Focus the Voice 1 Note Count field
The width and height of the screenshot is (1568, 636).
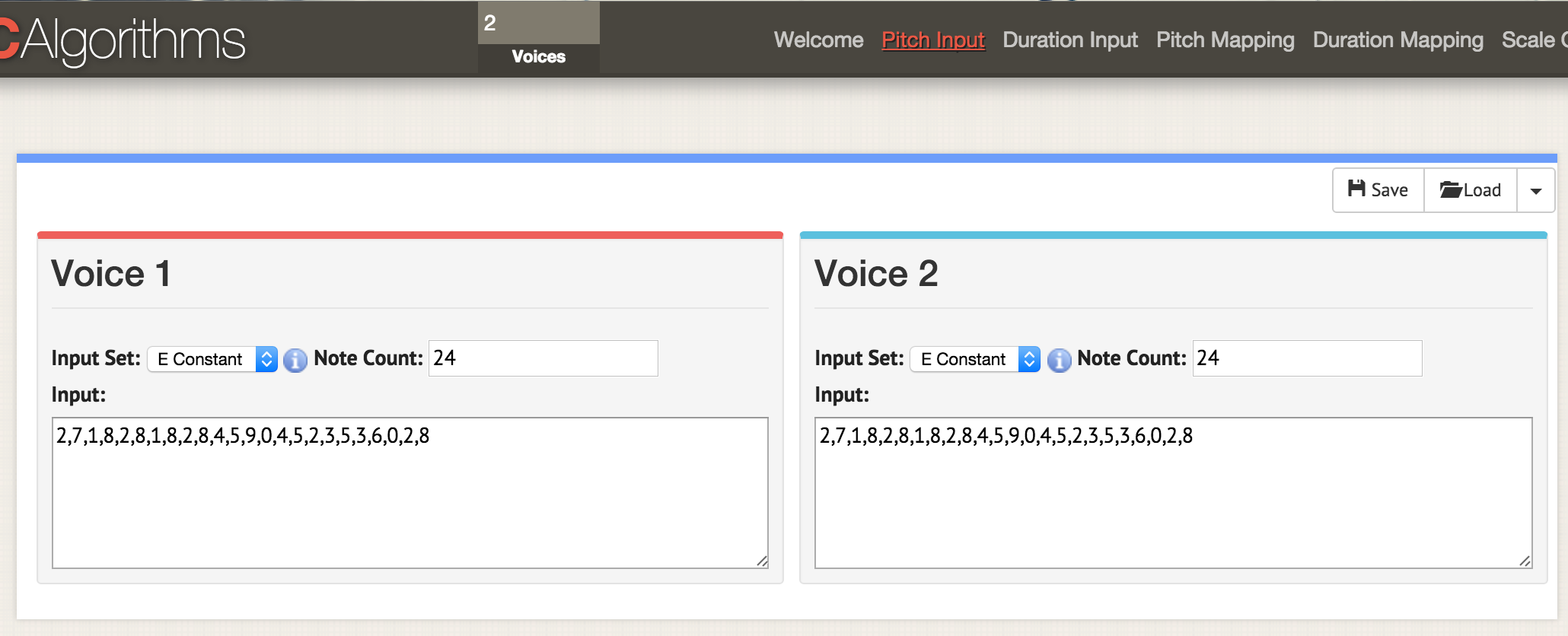[543, 358]
